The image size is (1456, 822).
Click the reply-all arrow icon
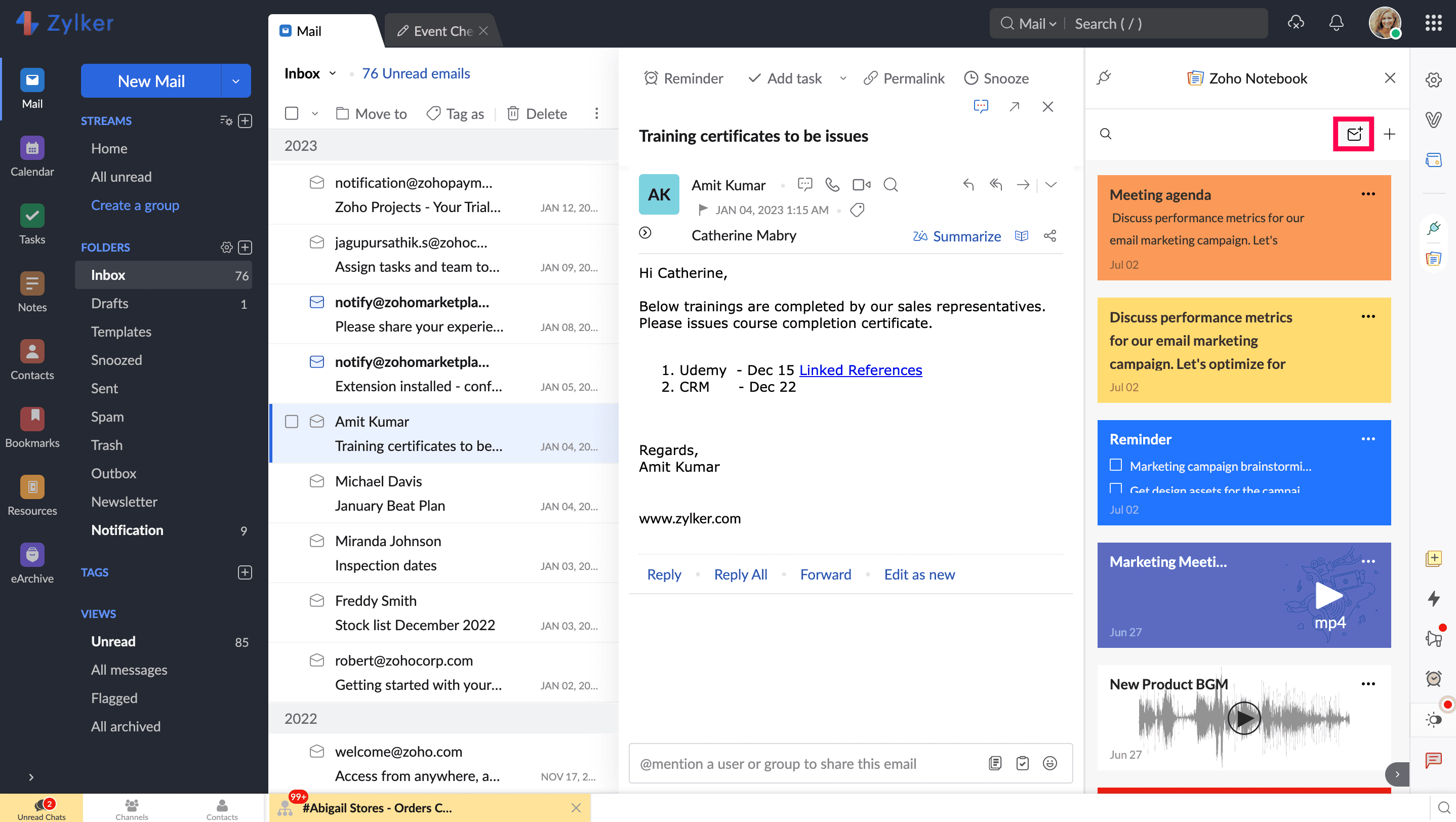click(995, 185)
